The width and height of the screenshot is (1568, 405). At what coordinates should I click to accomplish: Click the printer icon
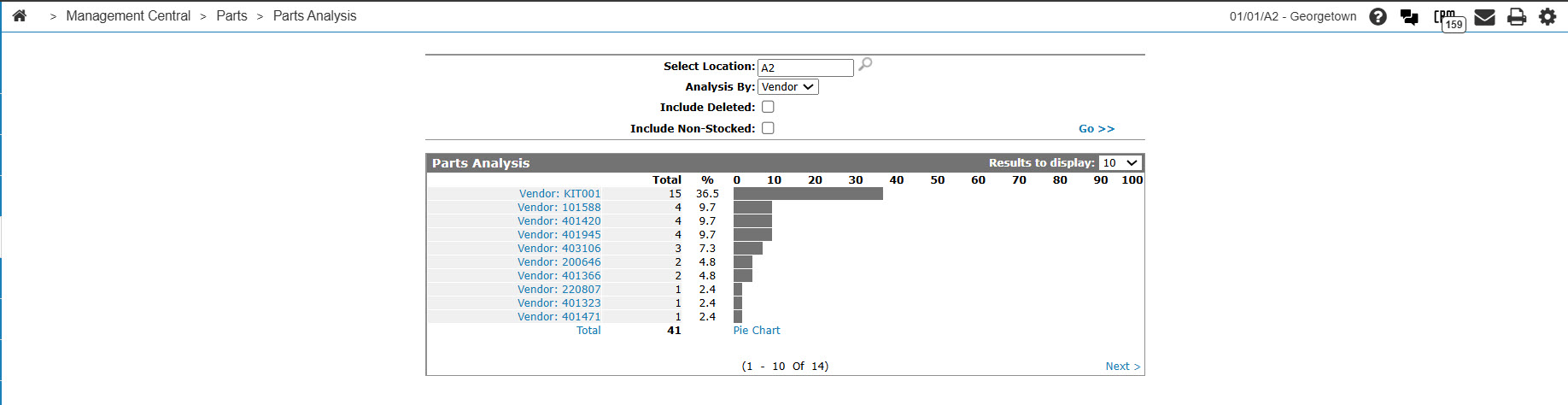1517,16
